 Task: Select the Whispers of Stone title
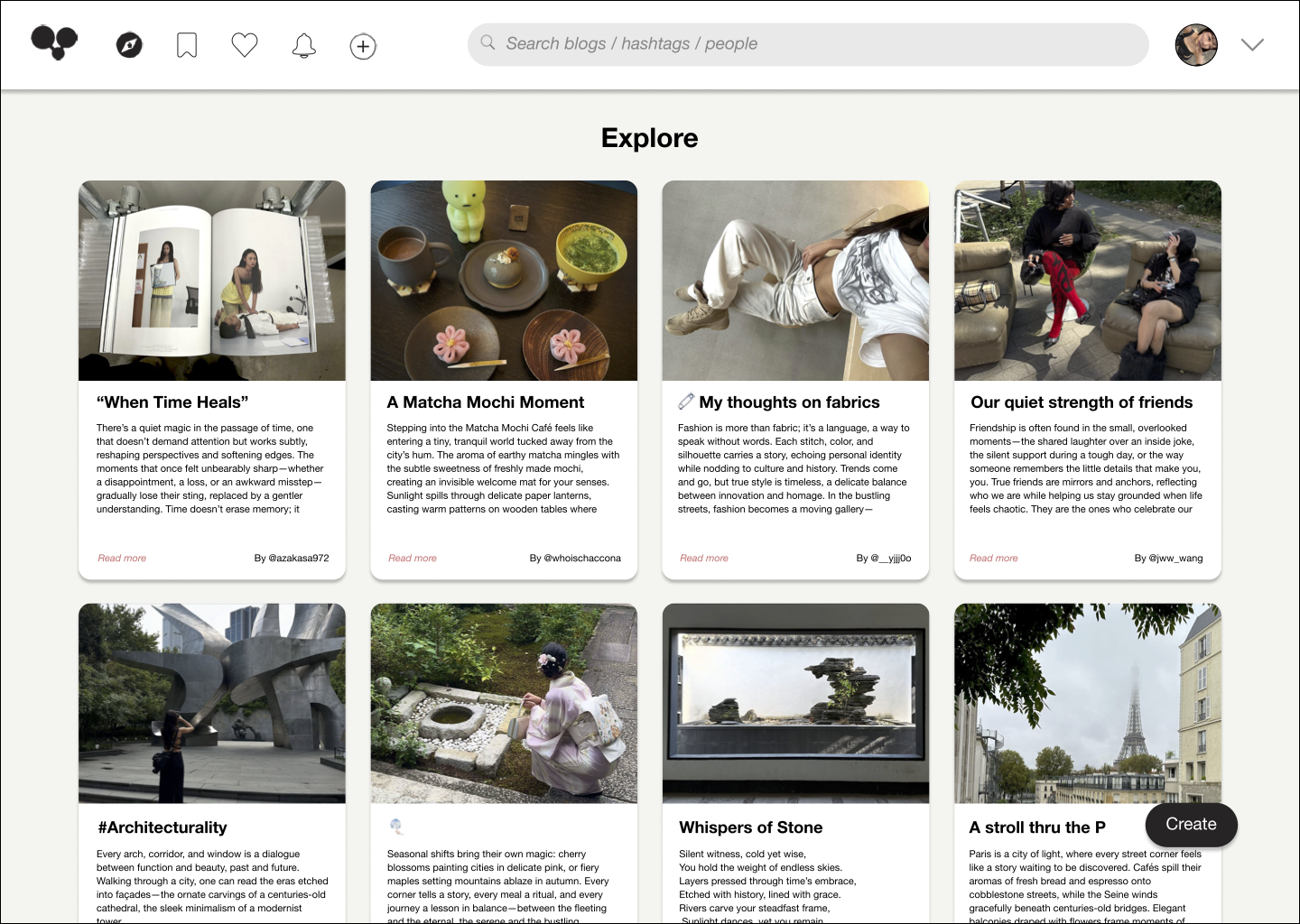tap(751, 827)
